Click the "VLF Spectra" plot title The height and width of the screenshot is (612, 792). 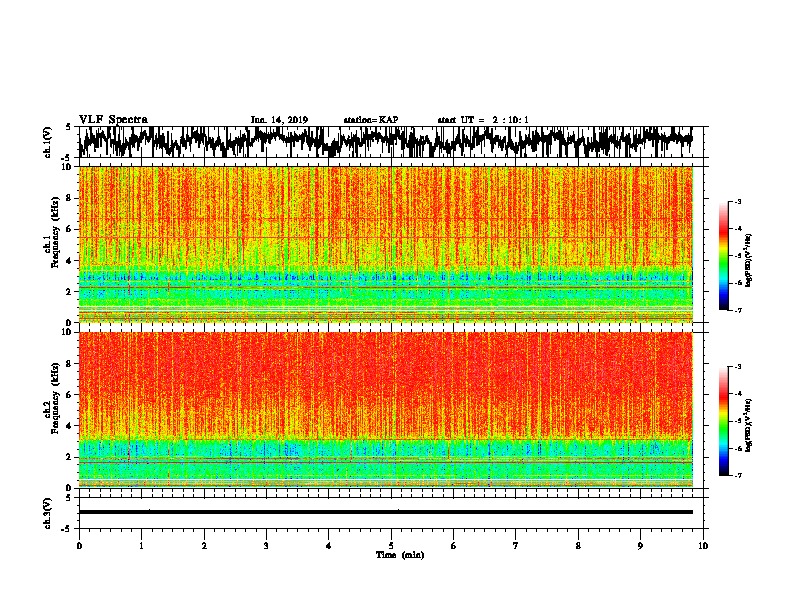[x=113, y=120]
